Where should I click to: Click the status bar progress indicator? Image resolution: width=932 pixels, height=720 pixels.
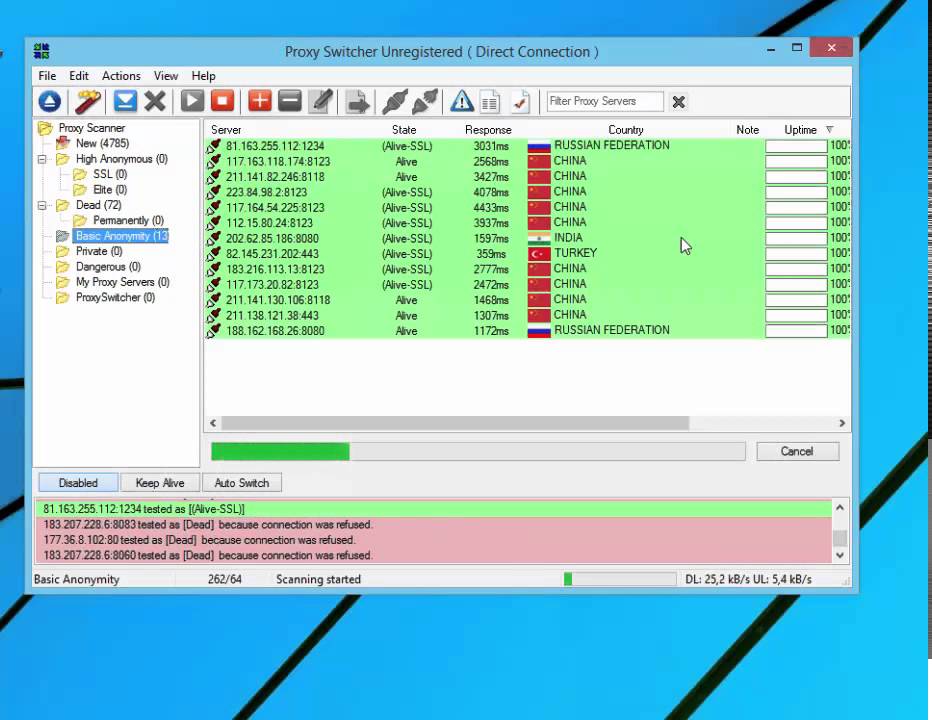[x=619, y=579]
